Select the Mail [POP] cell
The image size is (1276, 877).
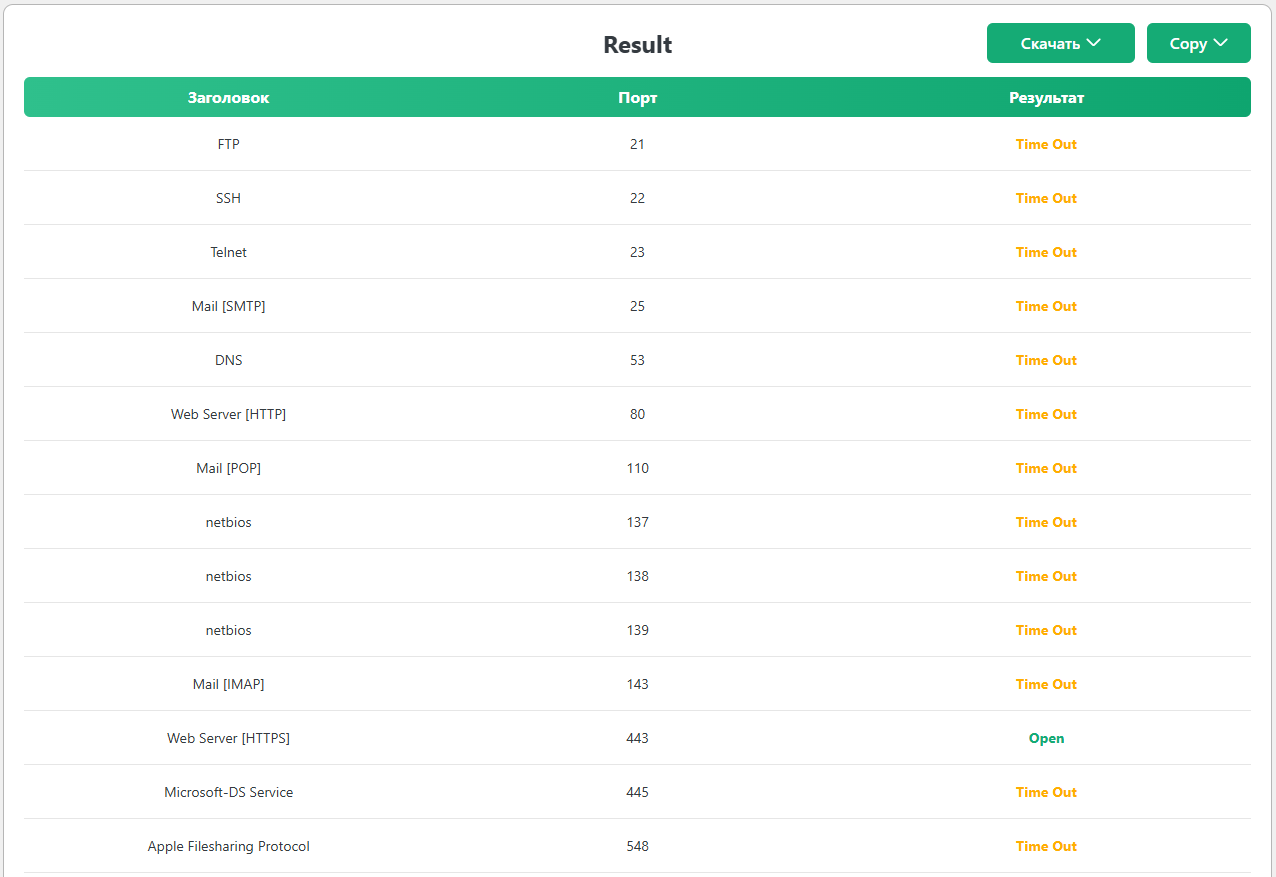(x=228, y=468)
